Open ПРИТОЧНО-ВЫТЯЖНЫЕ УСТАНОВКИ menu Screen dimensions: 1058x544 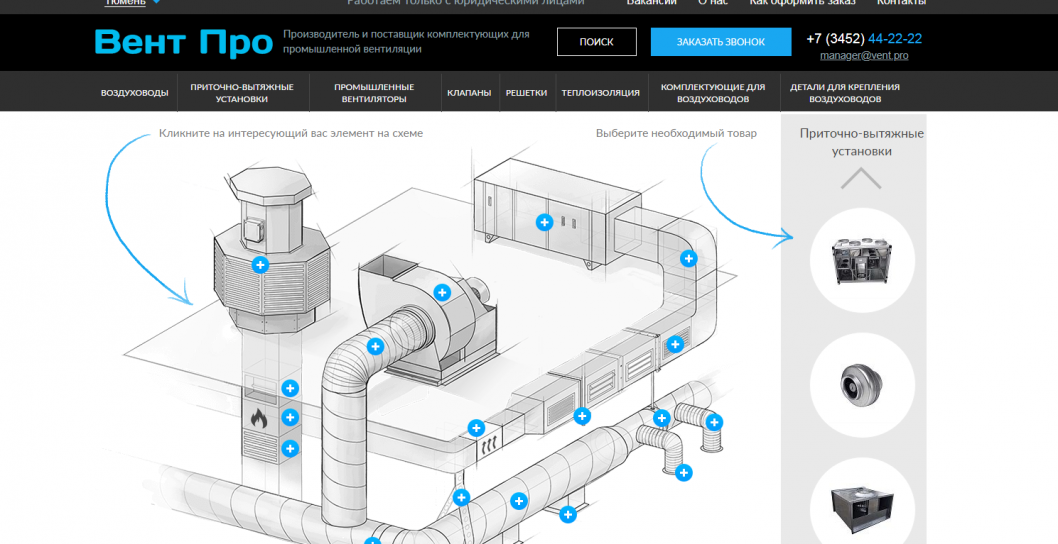point(242,92)
